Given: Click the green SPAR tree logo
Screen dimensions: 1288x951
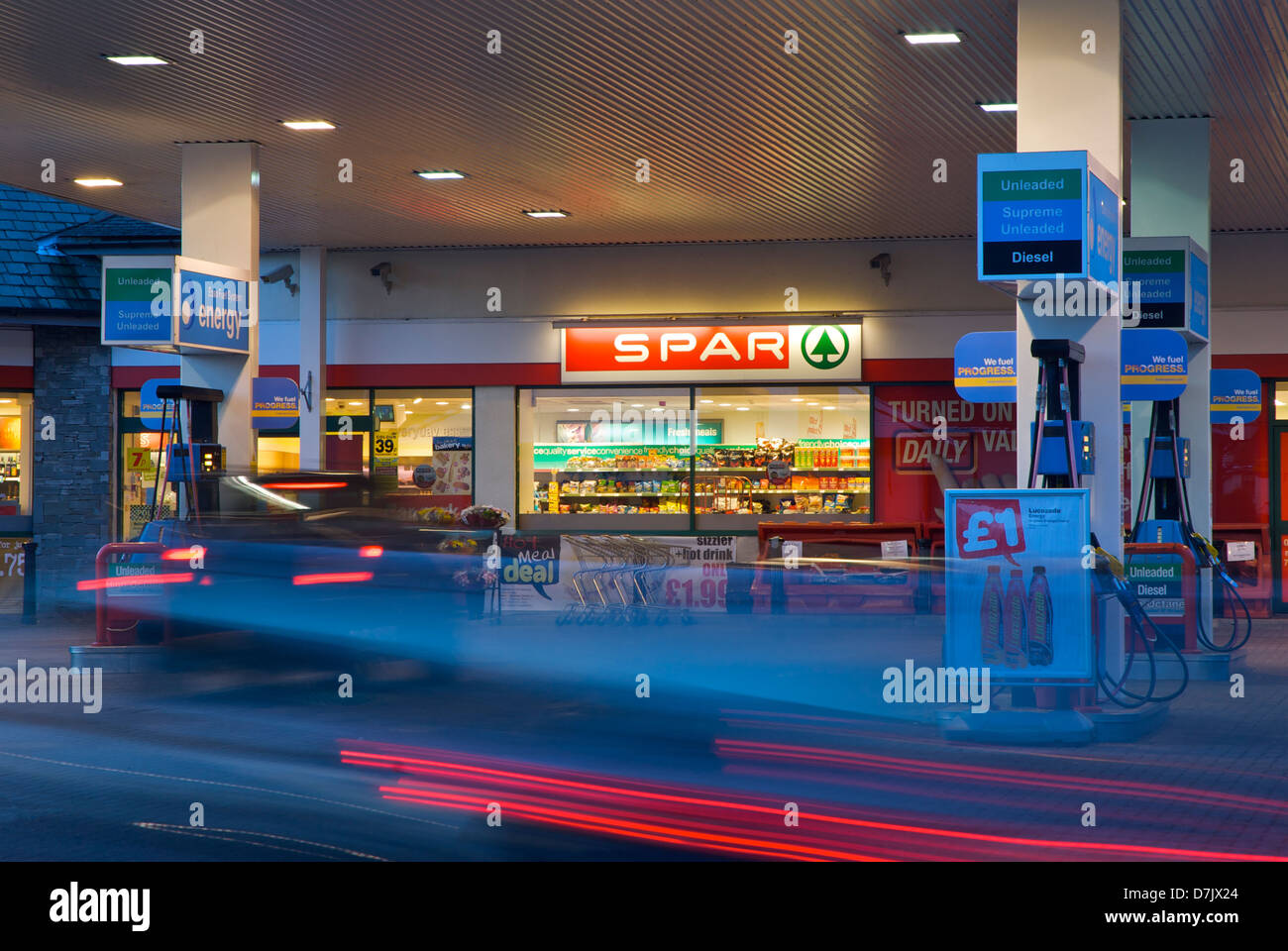Looking at the screenshot, I should (824, 348).
